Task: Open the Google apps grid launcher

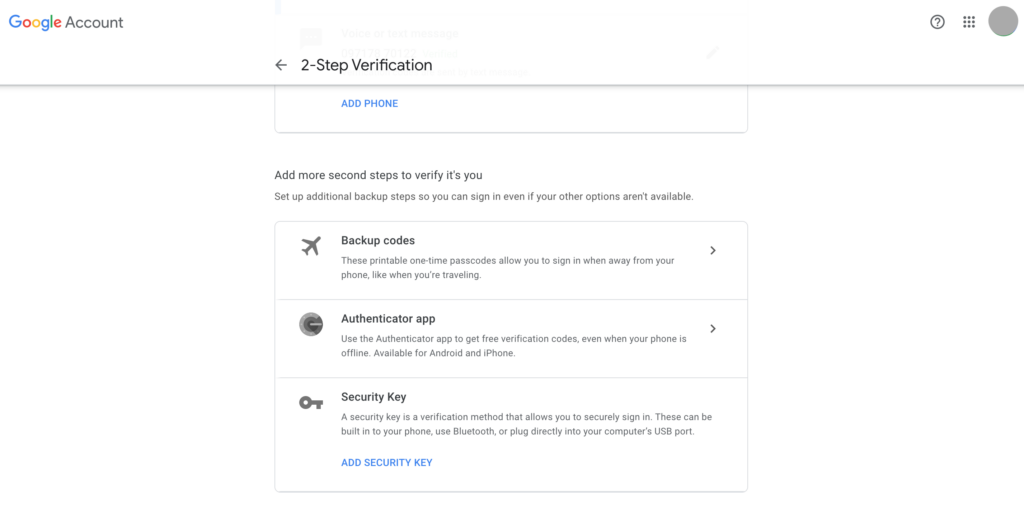Action: [x=969, y=22]
